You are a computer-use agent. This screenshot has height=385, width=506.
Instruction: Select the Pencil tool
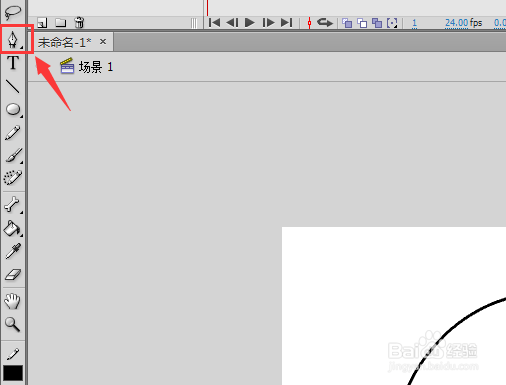13,132
